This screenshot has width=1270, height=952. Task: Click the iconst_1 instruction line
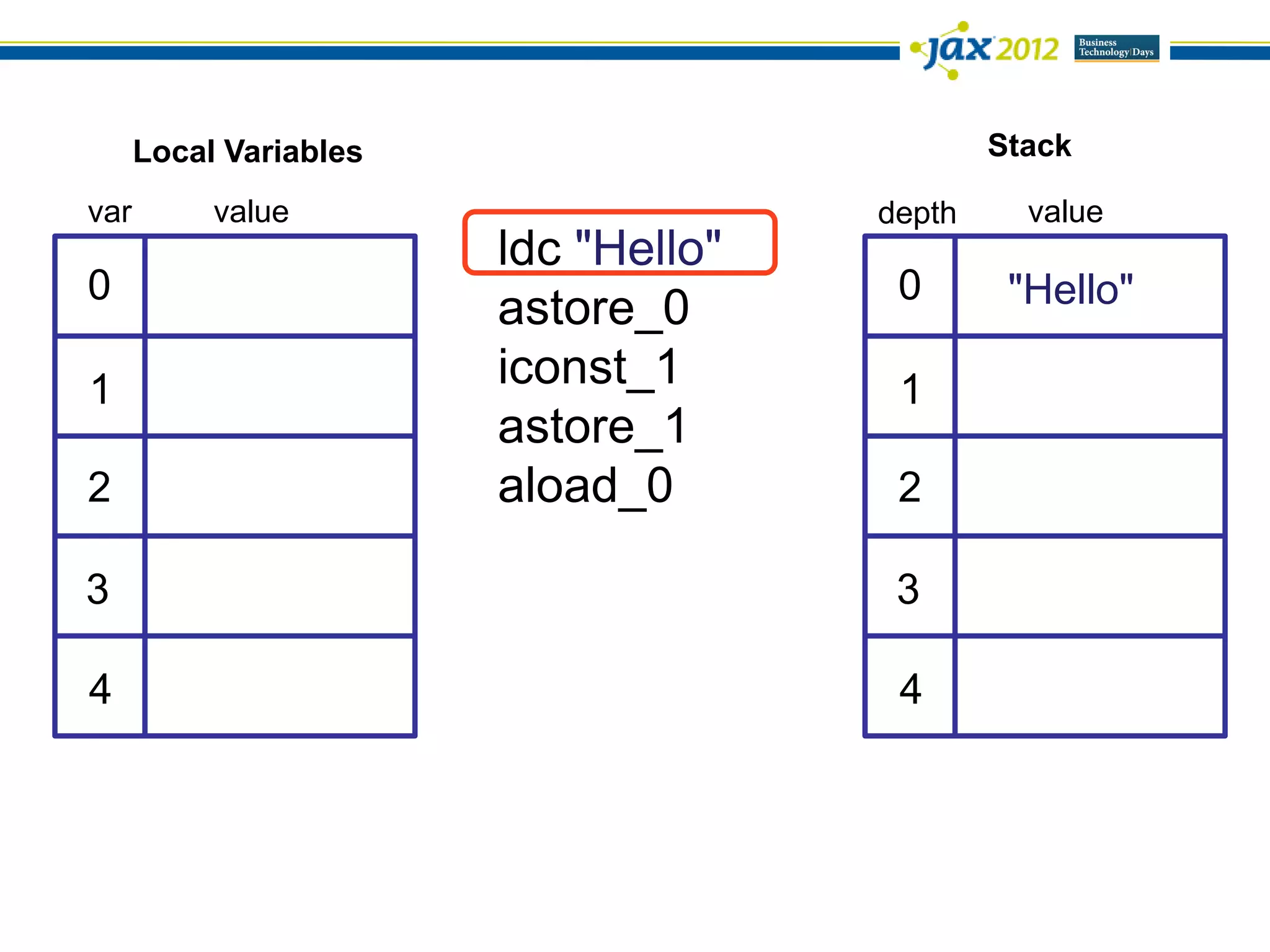click(588, 367)
